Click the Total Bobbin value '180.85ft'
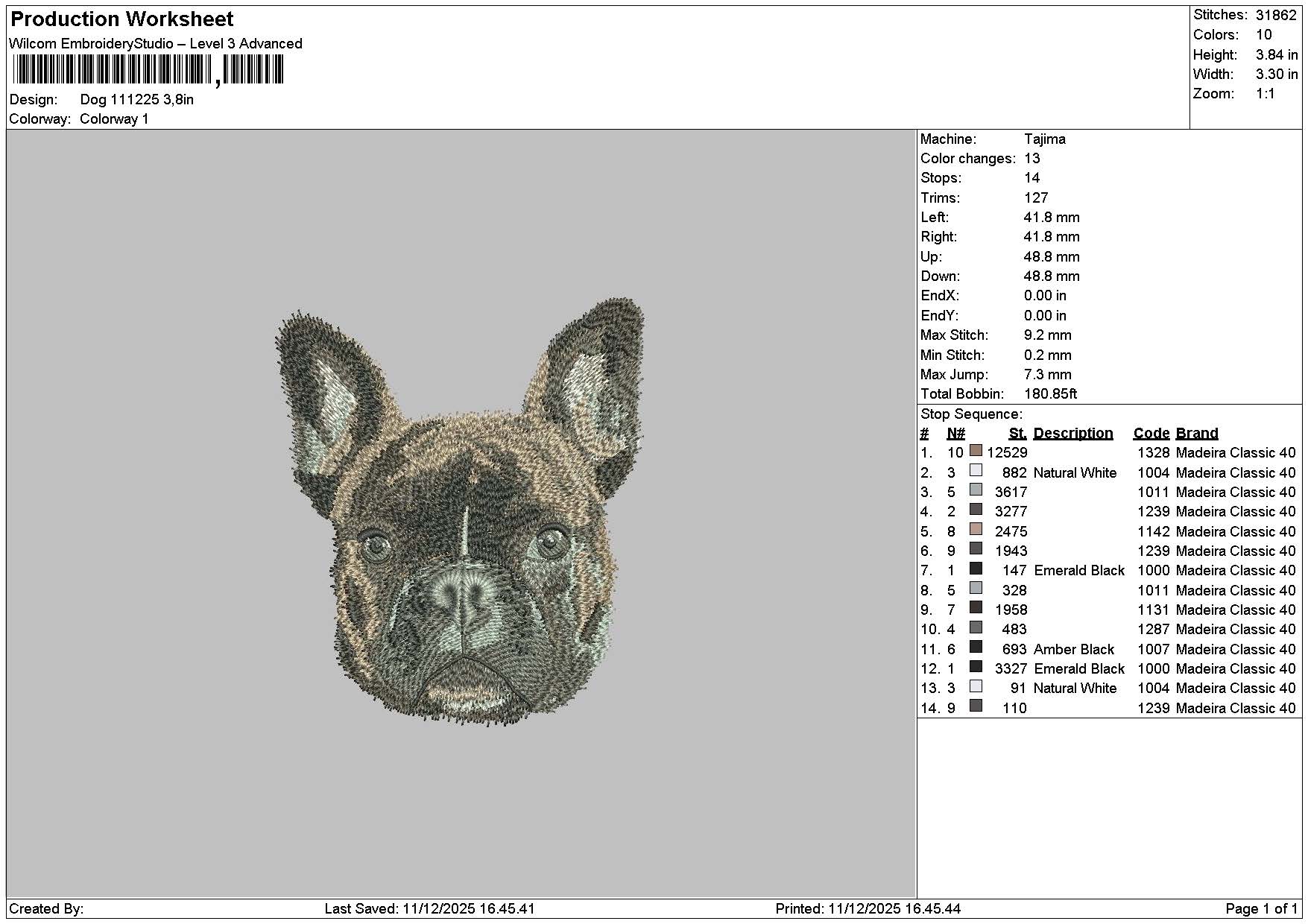Viewport: 1308px width, 924px height. [1050, 394]
